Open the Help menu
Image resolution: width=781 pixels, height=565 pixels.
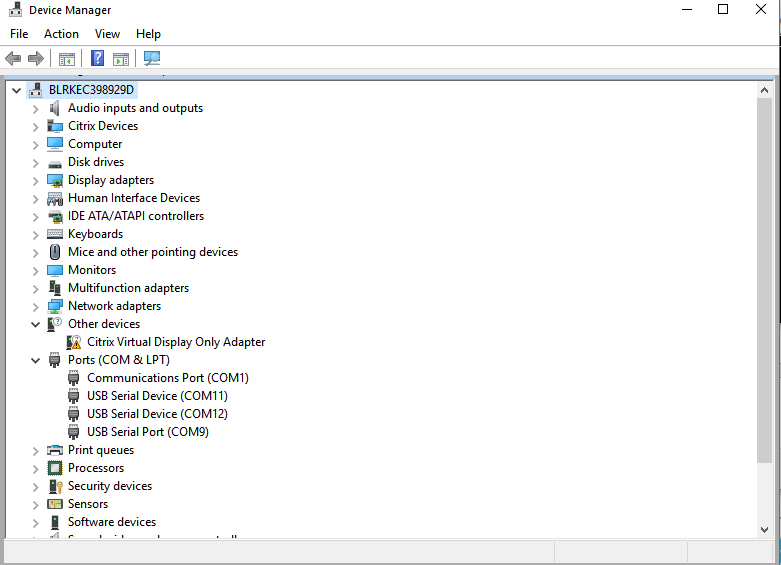pyautogui.click(x=148, y=34)
